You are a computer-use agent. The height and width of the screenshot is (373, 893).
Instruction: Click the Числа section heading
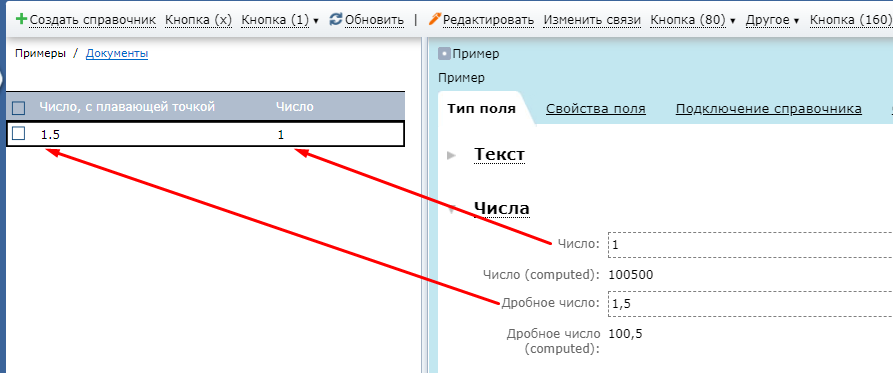click(x=502, y=208)
